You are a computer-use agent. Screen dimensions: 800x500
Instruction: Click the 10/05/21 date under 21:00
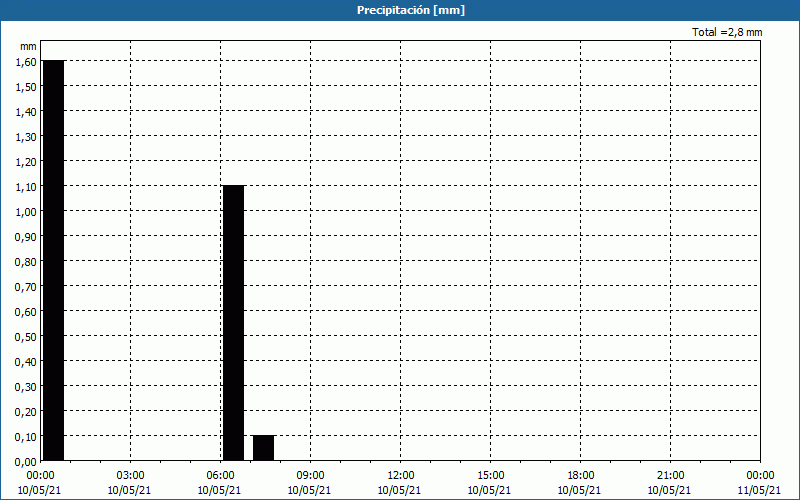click(669, 490)
